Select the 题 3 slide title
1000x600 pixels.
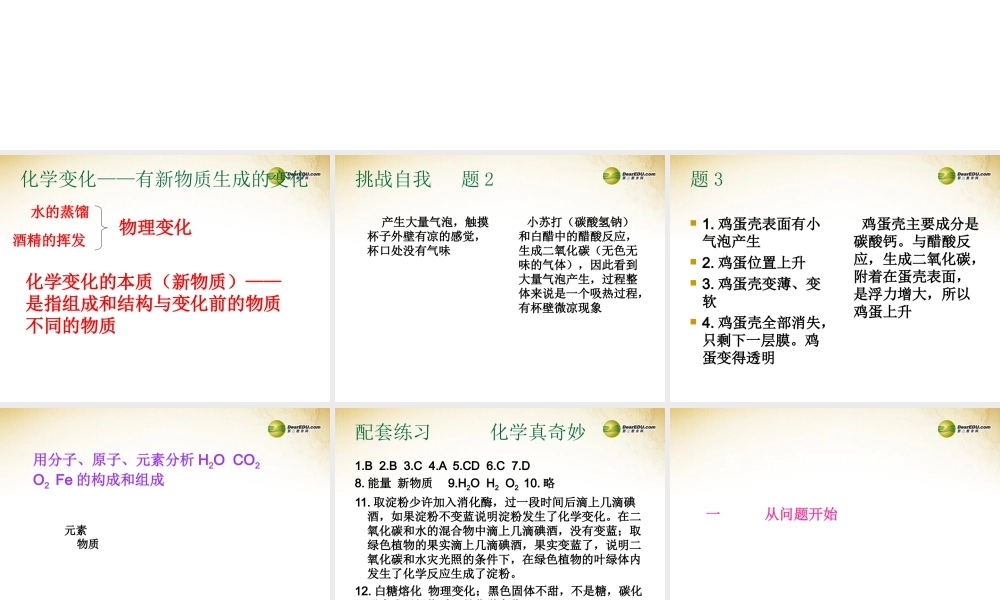coord(706,180)
